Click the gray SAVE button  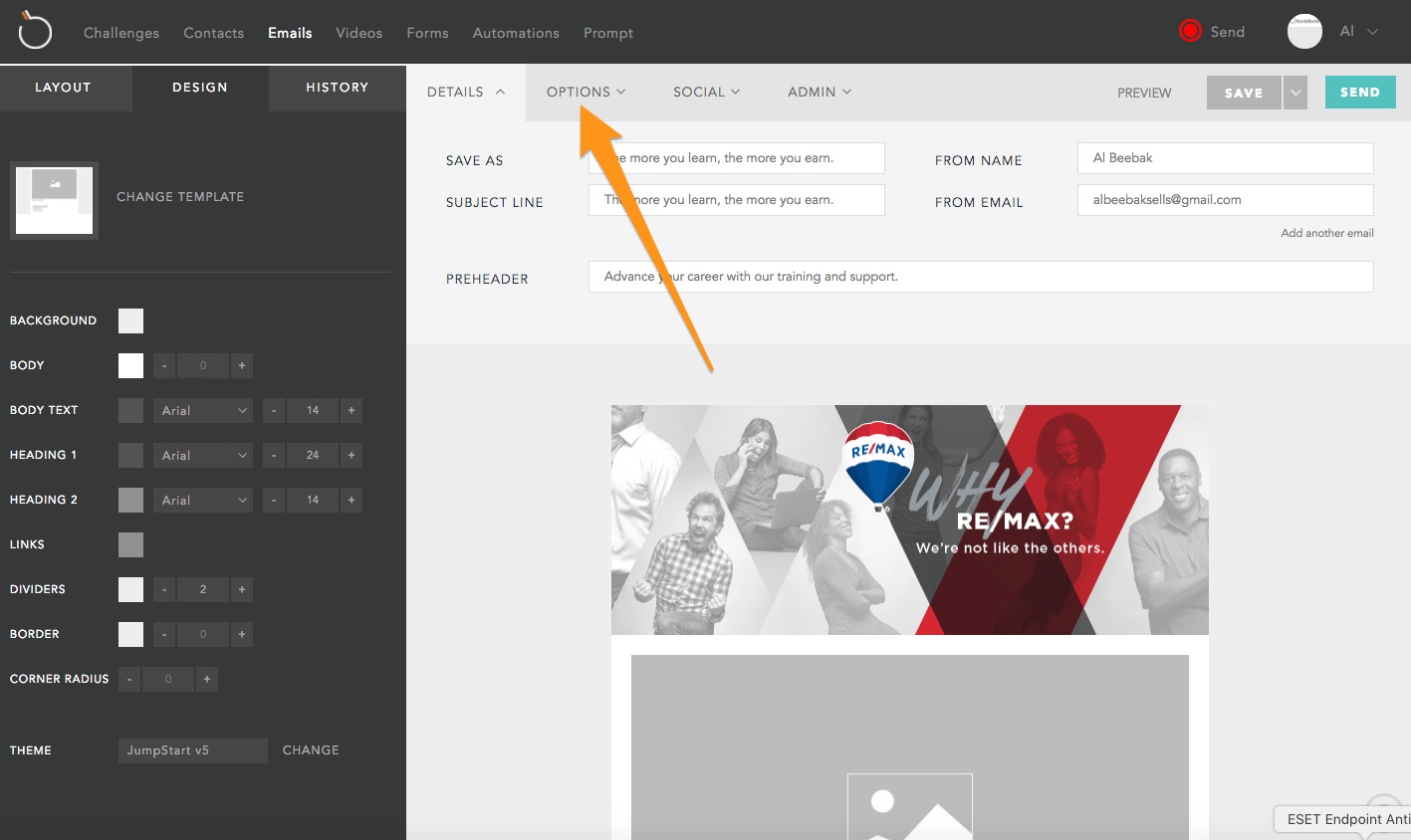(1244, 93)
